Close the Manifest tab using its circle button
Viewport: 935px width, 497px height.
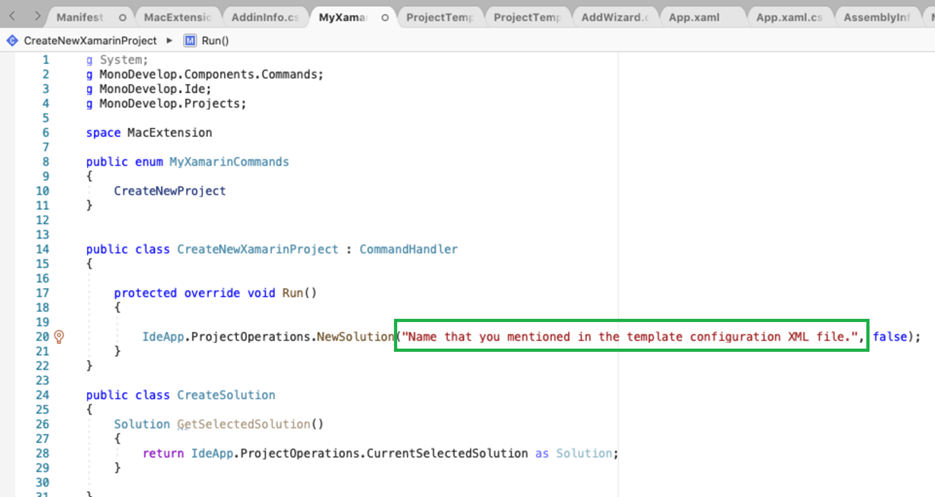[122, 18]
